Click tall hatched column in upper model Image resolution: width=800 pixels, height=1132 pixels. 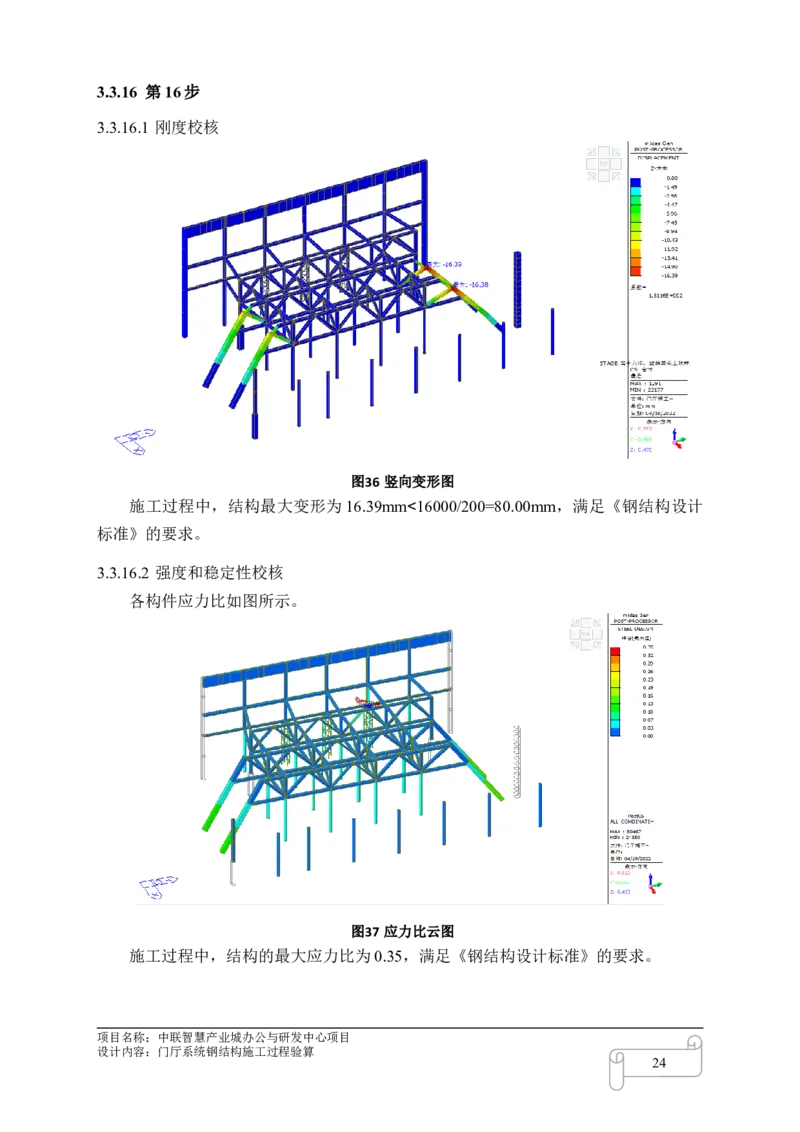tap(518, 289)
